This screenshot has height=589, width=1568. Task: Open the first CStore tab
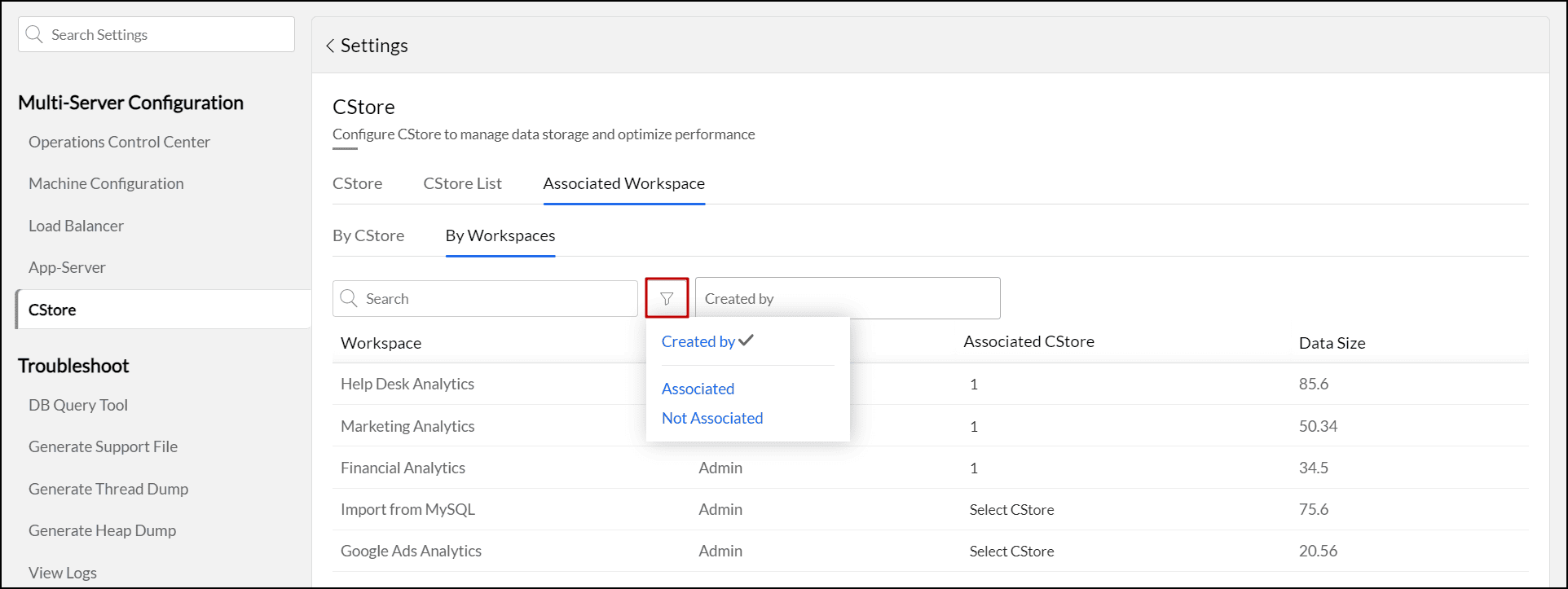(x=357, y=184)
